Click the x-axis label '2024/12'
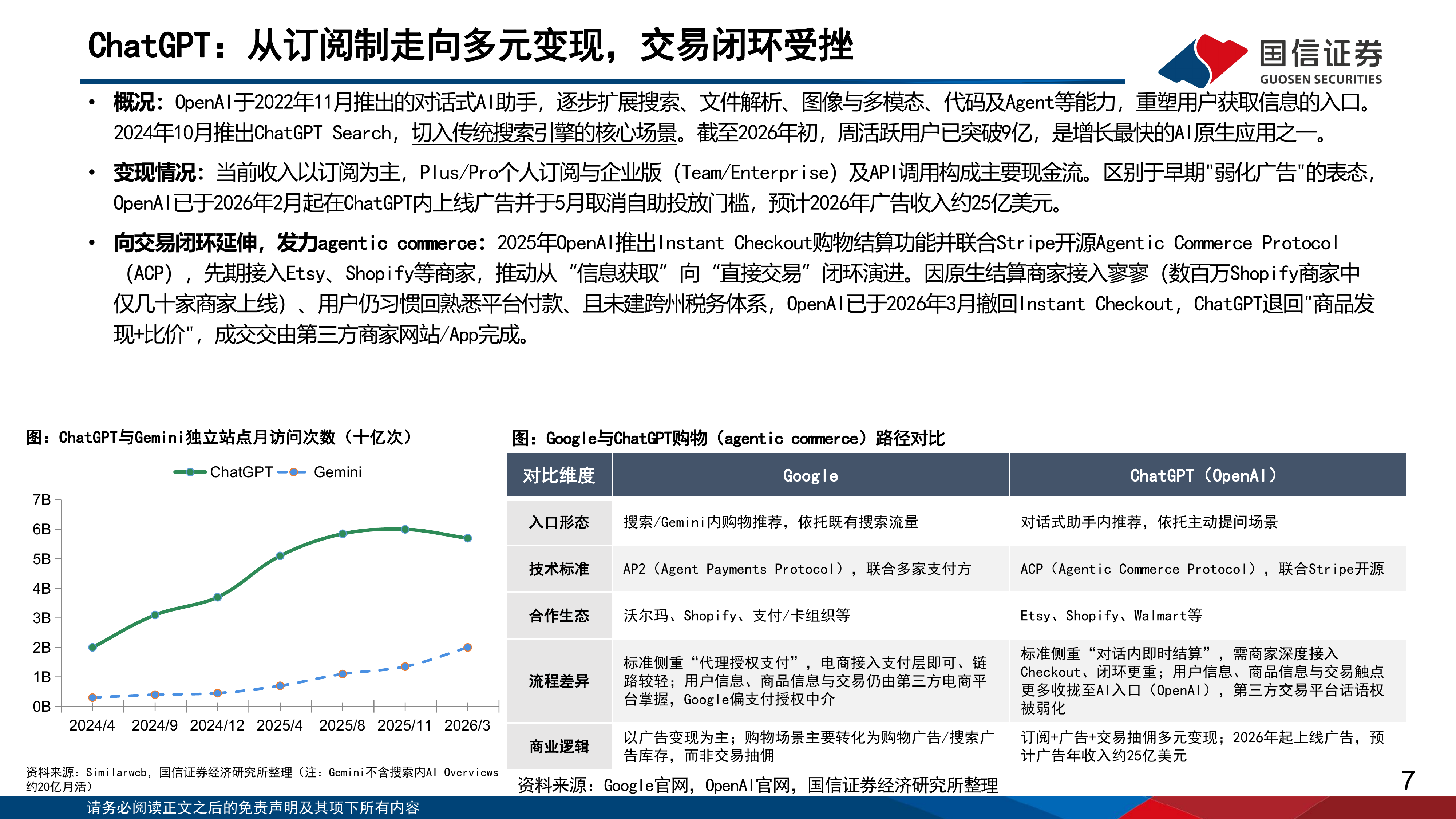Image resolution: width=1456 pixels, height=819 pixels. point(217,725)
